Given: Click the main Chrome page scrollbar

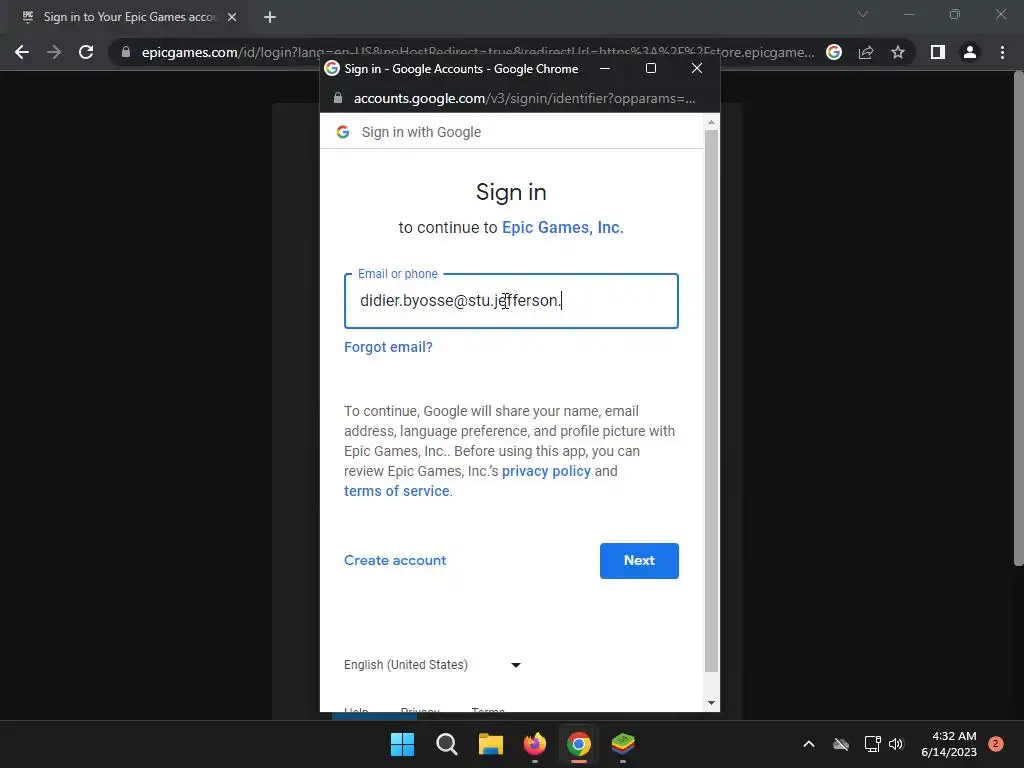Looking at the screenshot, I should point(1018,320).
